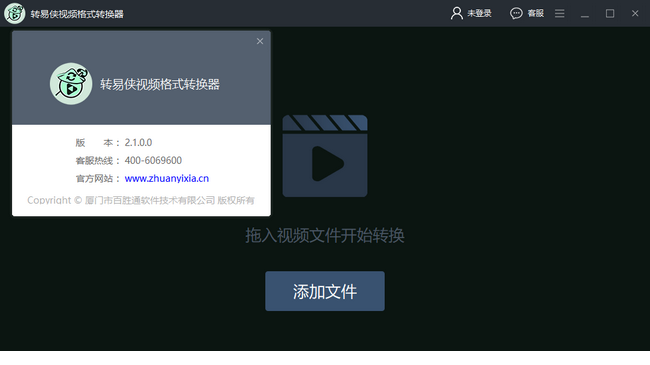Image resolution: width=650 pixels, height=365 pixels.
Task: Click the 官方网站 label
Action: pyautogui.click(x=98, y=178)
